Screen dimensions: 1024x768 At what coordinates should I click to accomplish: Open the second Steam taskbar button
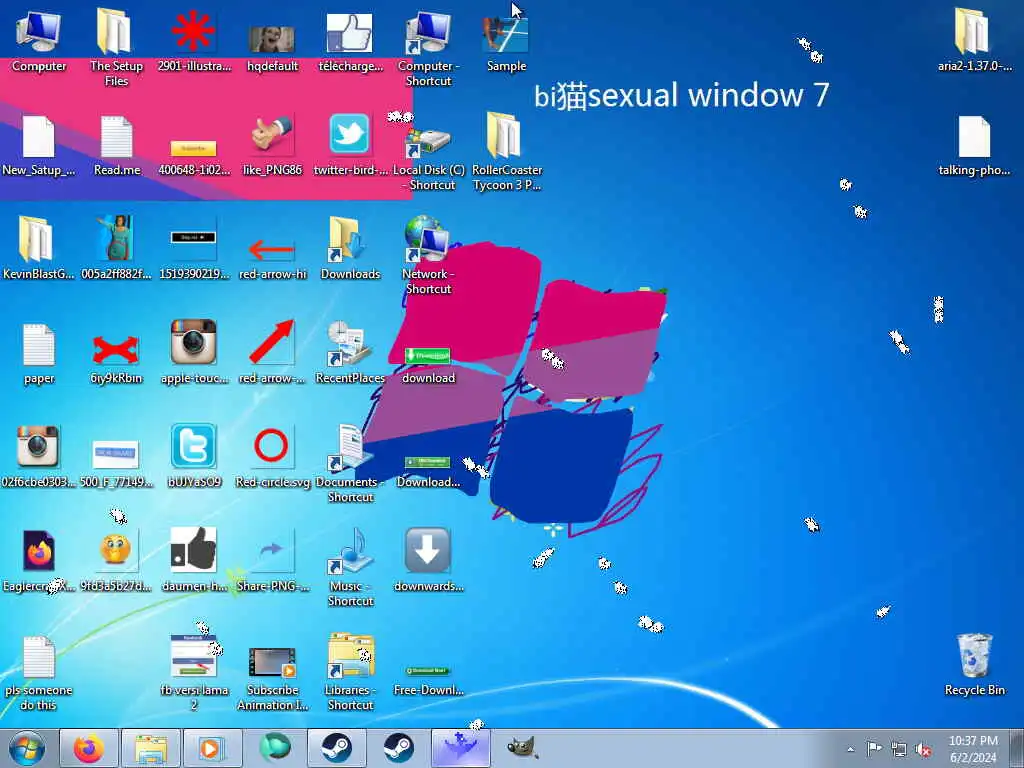(x=398, y=748)
